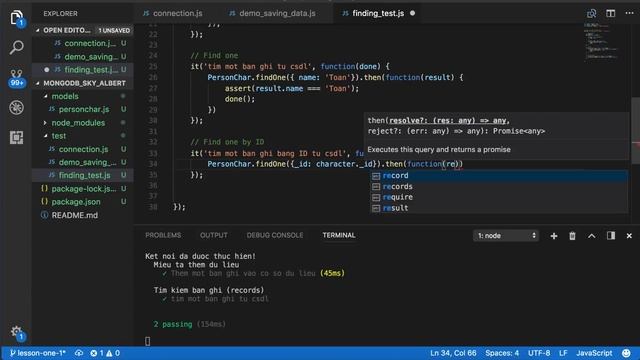
Task: Select 'record' suggestion in autocomplete
Action: (499, 176)
